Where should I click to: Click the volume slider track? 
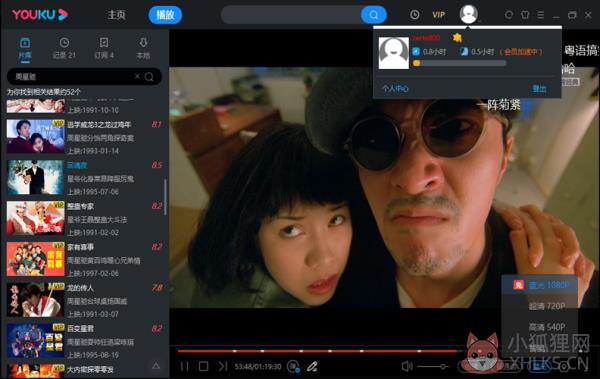(x=432, y=367)
